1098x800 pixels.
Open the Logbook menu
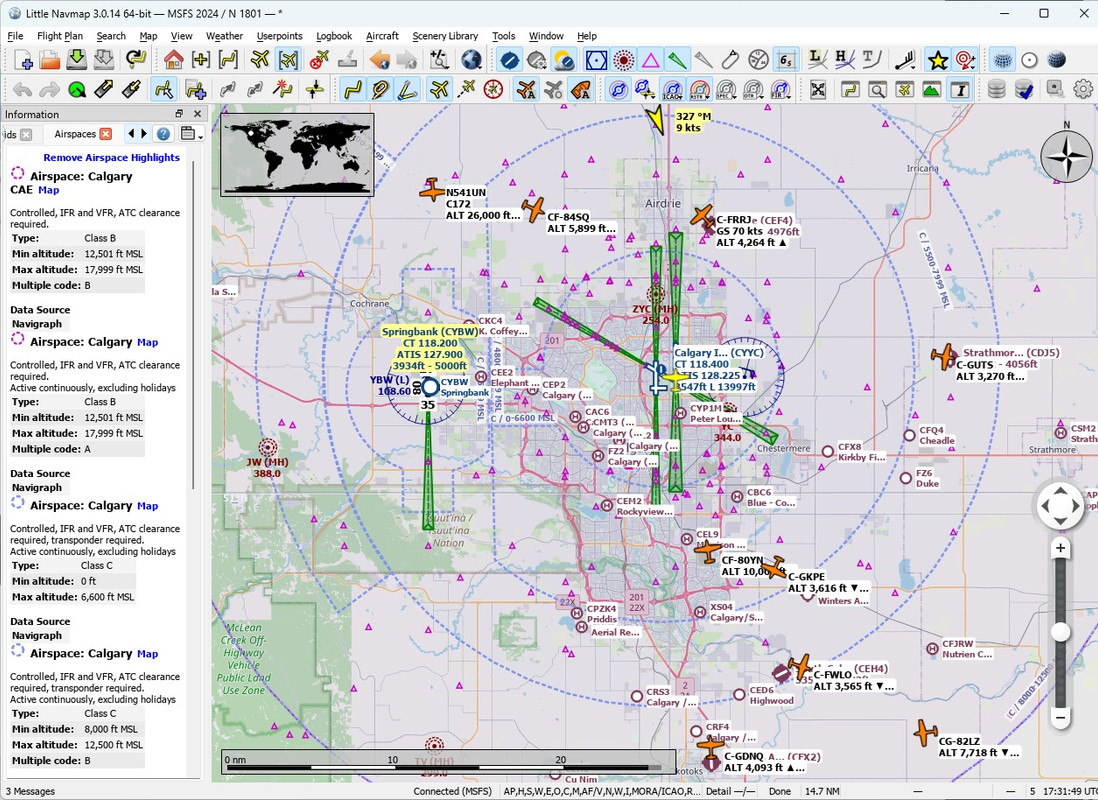click(x=334, y=36)
